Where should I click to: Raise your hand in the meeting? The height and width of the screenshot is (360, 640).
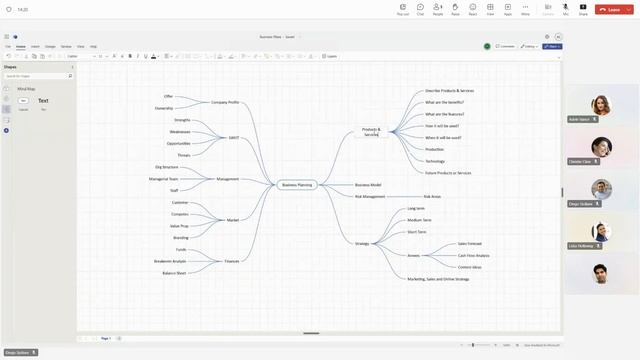[455, 9]
